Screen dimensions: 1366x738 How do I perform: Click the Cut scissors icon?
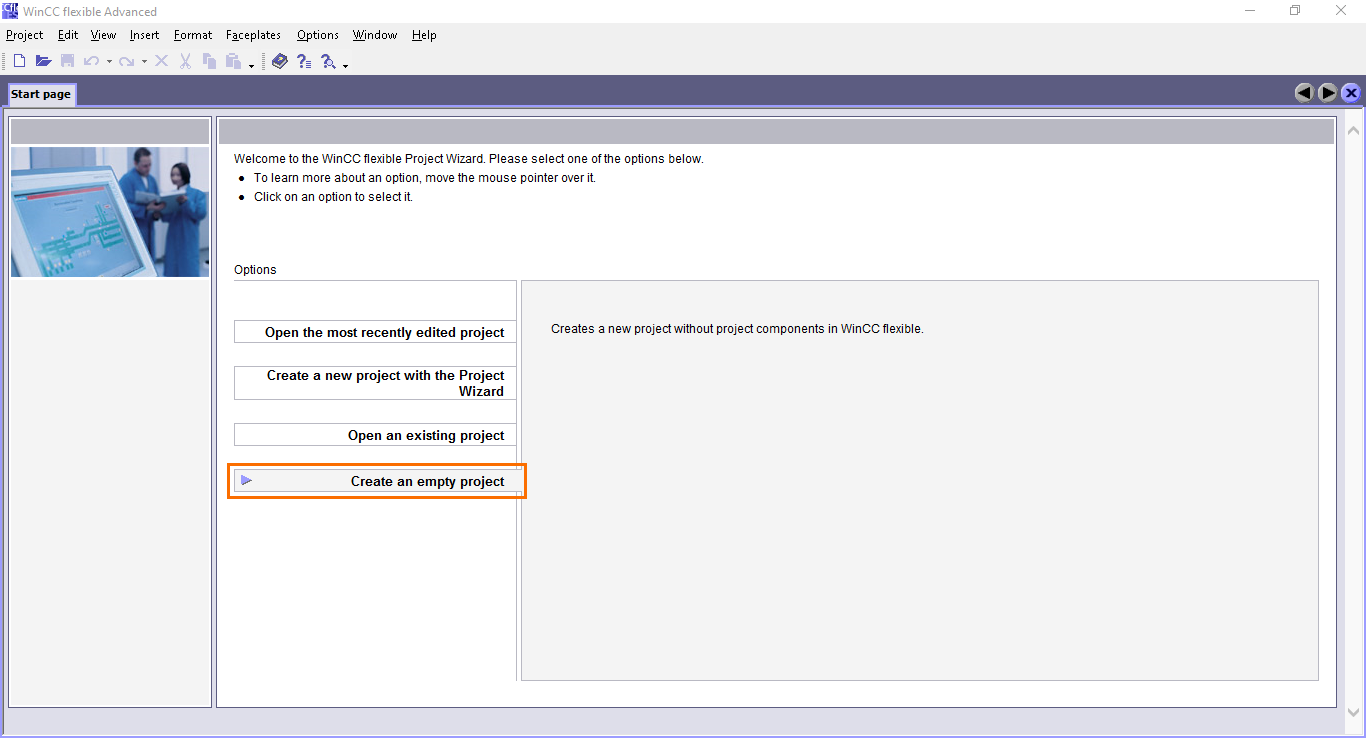[185, 62]
